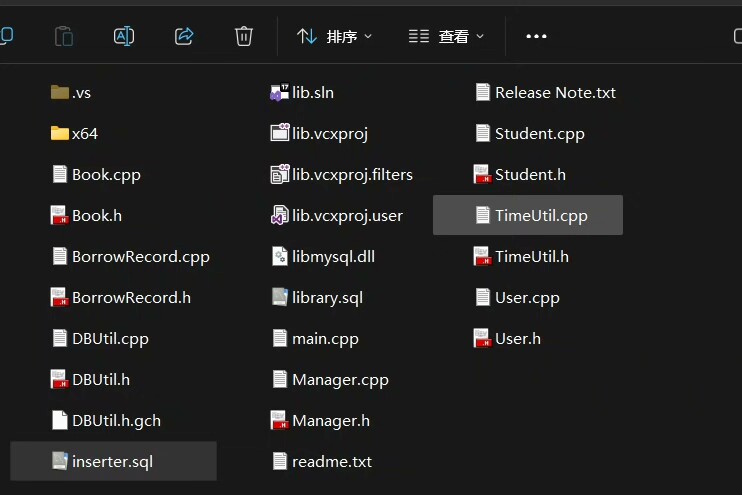Select the inserter.sql file icon
This screenshot has height=495, width=742.
click(x=60, y=461)
